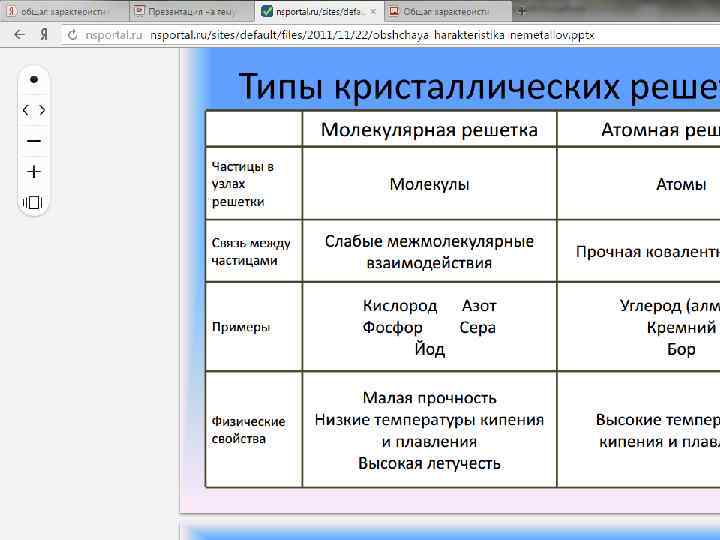720x540 pixels.
Task: Zoom out with the minus button
Action: click(34, 141)
